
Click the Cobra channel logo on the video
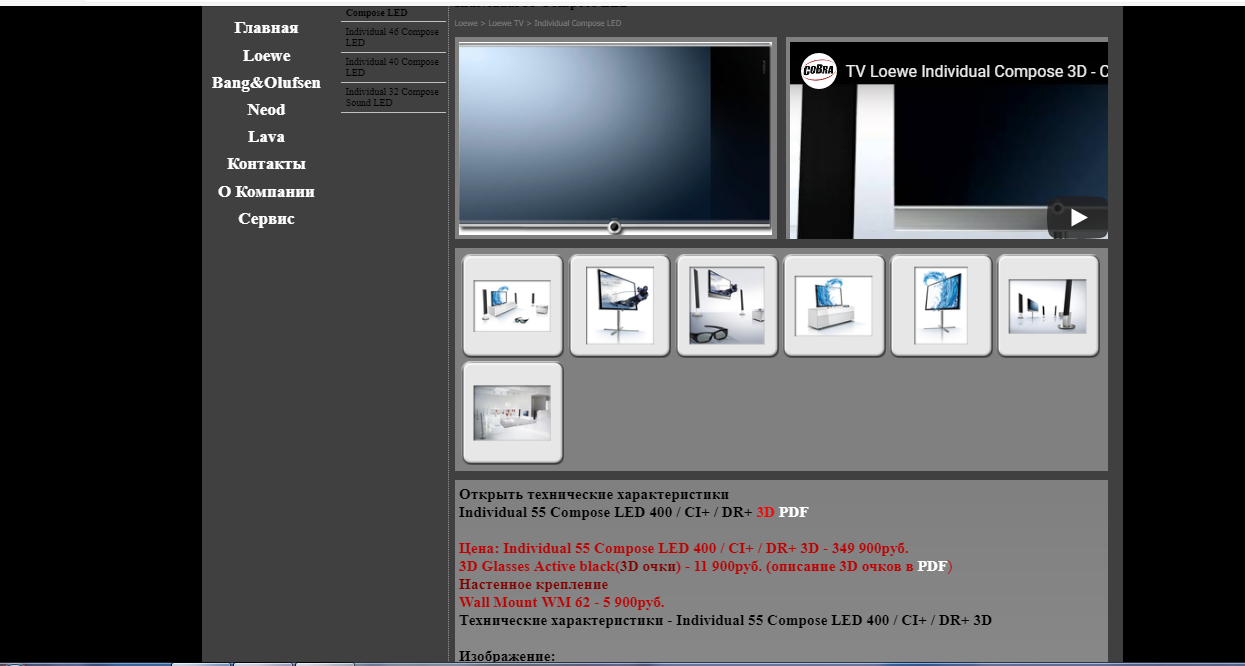pyautogui.click(x=819, y=71)
